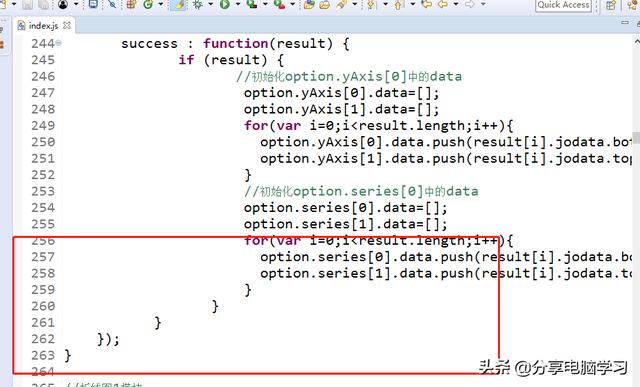Open the Back history dropdown arrow
Viewport: 640px width, 387px height.
click(x=456, y=4)
